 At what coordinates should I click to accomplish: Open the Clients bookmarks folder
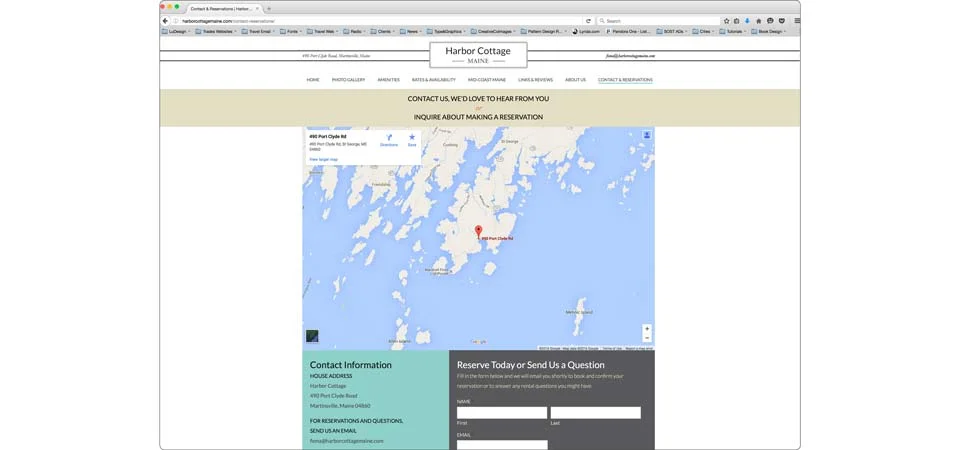tap(383, 31)
